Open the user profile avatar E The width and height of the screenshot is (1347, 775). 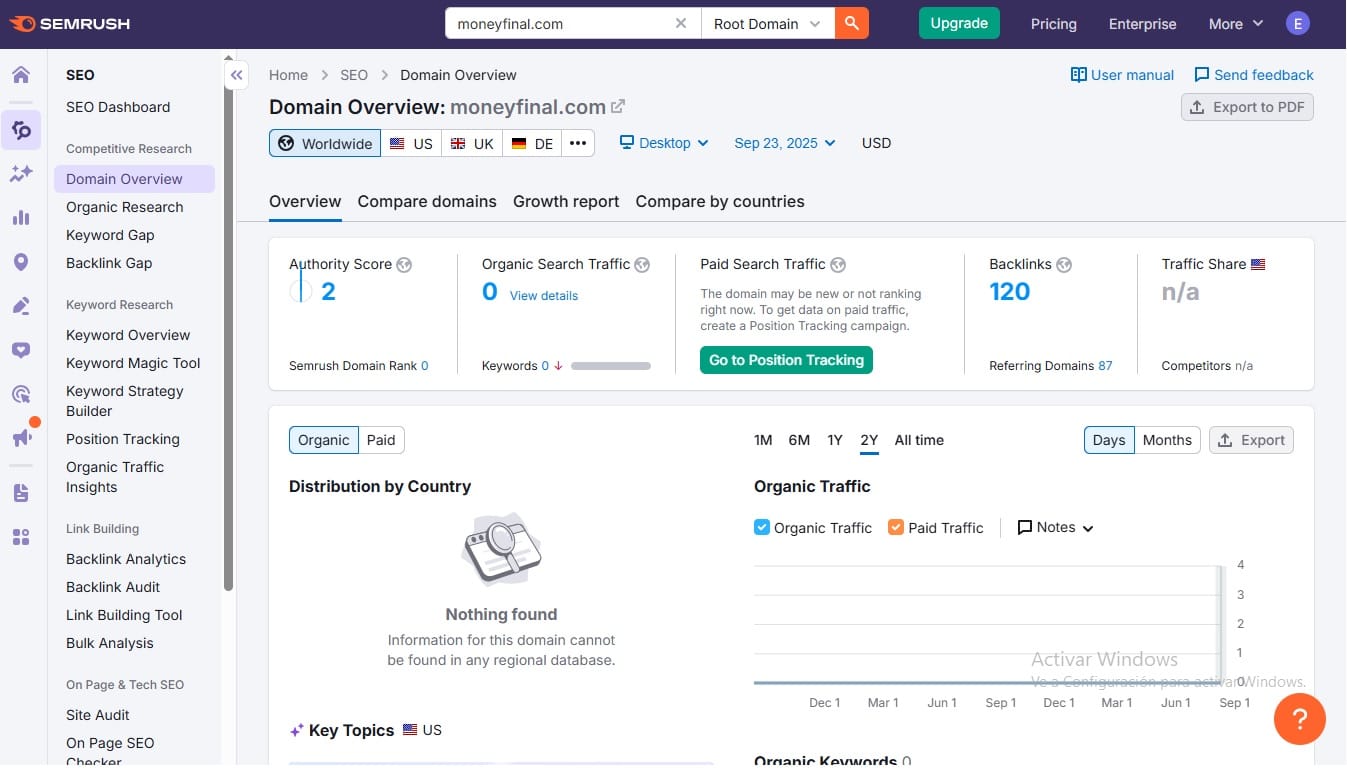(1298, 24)
